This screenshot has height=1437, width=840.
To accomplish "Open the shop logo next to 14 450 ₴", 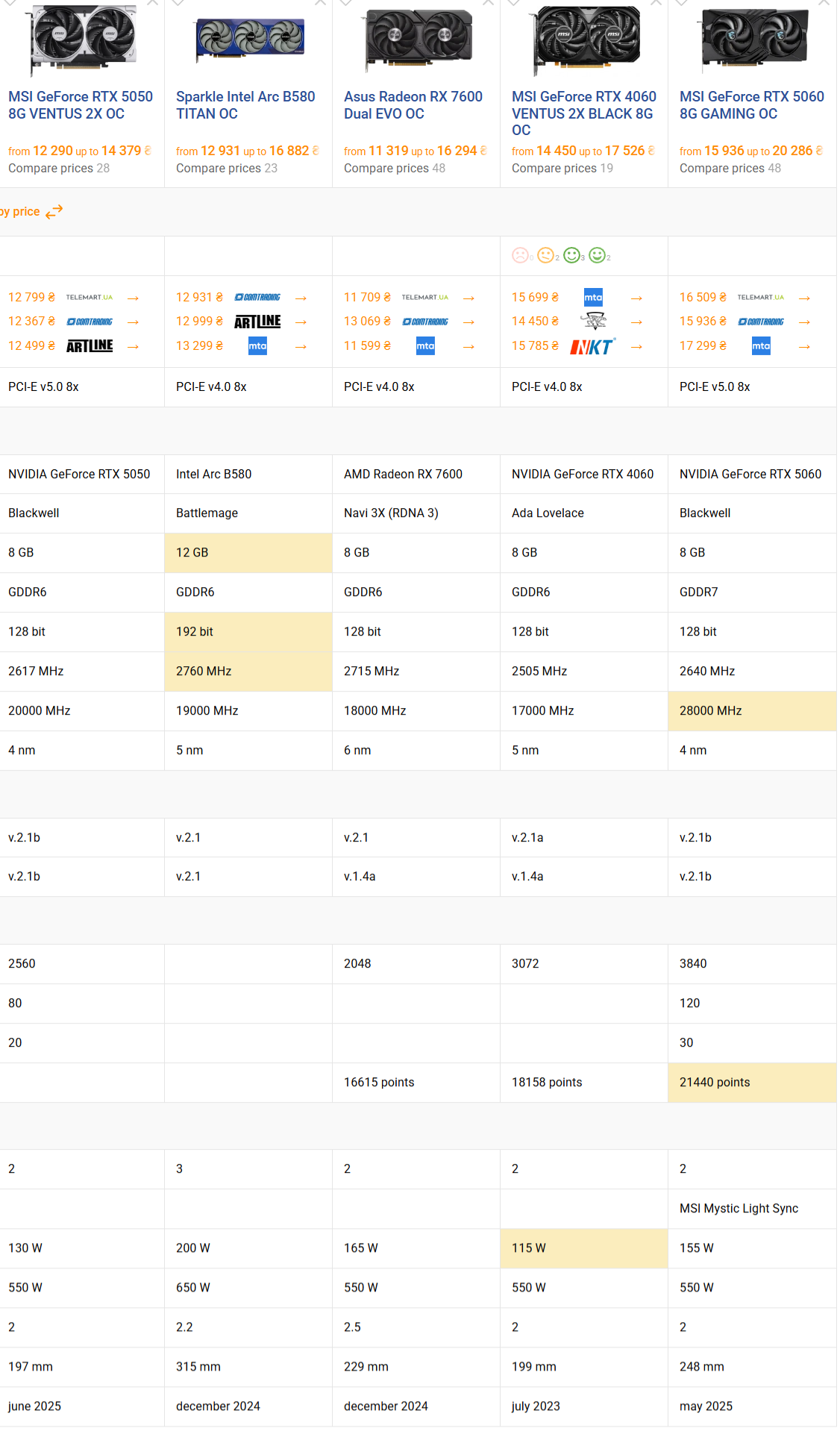I will tap(593, 322).
